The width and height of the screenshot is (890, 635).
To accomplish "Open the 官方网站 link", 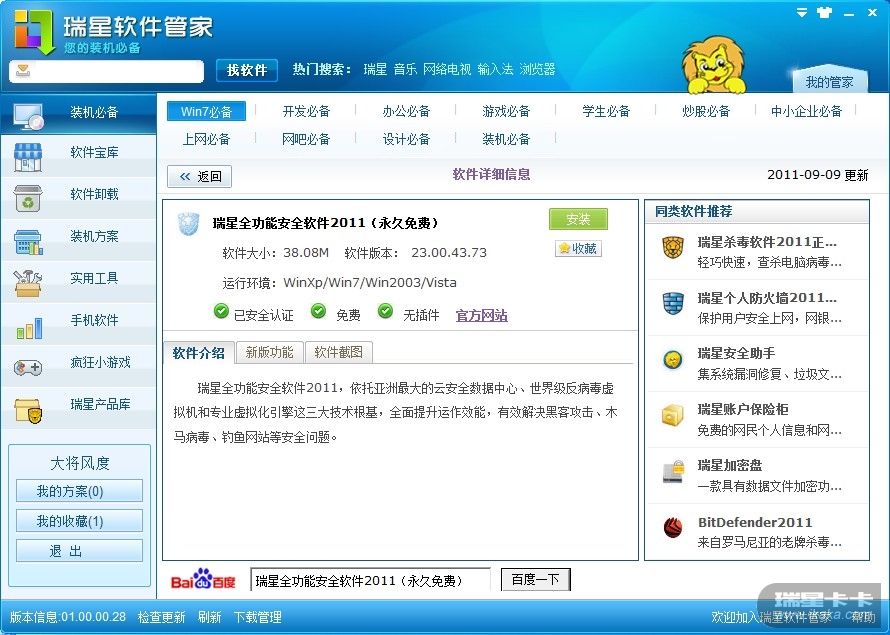I will click(481, 316).
